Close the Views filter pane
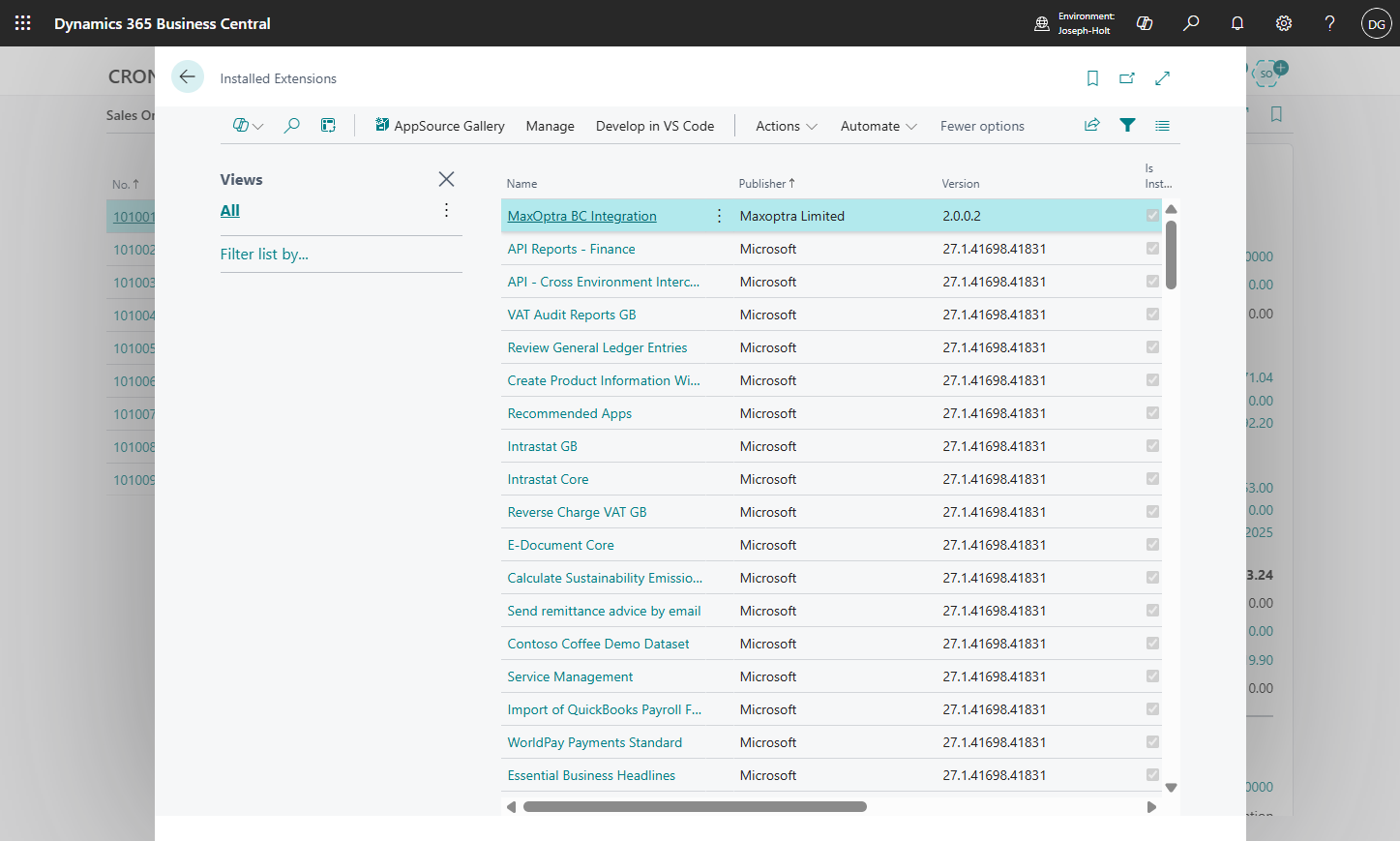Viewport: 1400px width, 841px height. [x=446, y=179]
